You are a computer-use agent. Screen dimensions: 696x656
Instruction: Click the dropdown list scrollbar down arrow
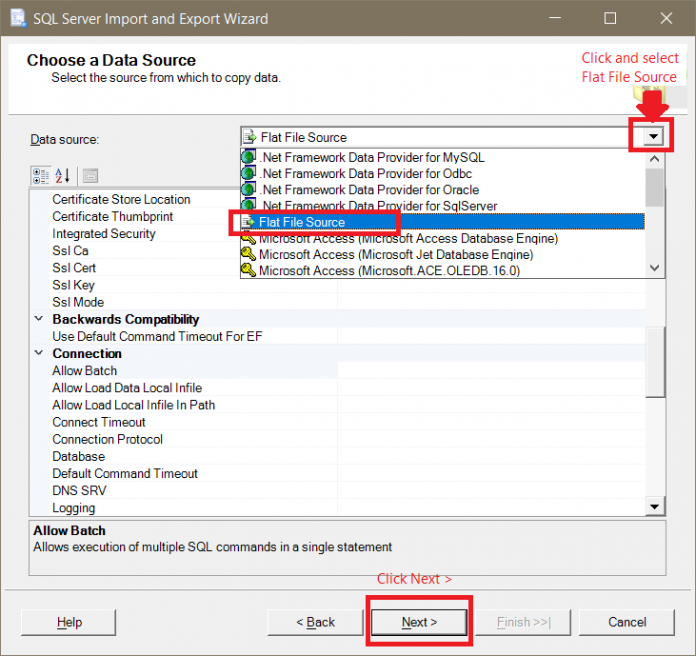(654, 268)
